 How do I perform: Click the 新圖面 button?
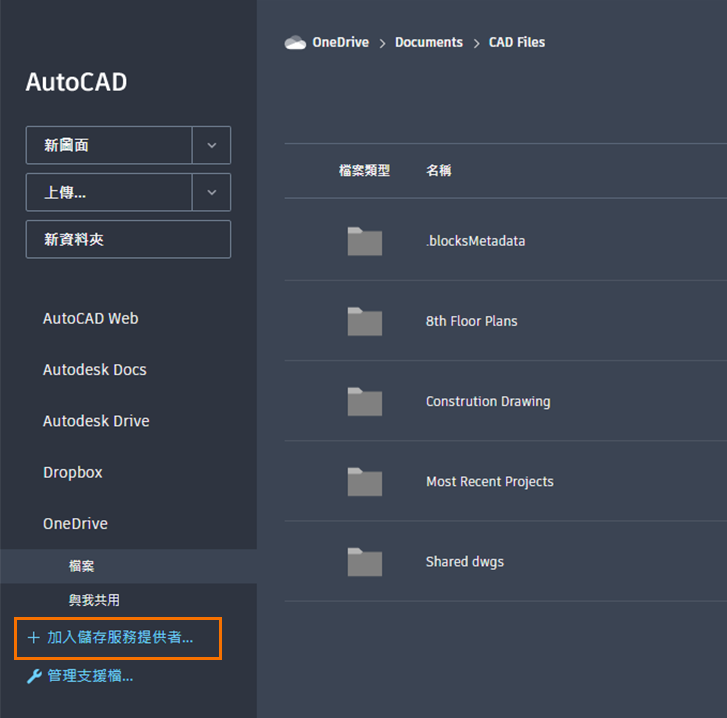point(109,145)
